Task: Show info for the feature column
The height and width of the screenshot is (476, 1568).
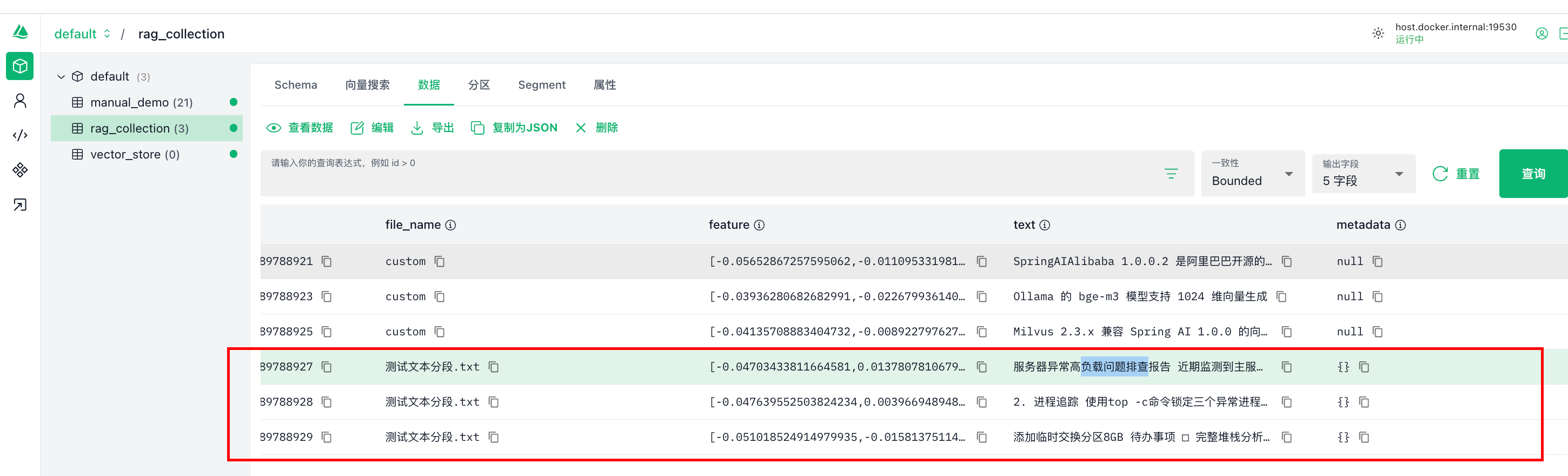Action: click(759, 225)
